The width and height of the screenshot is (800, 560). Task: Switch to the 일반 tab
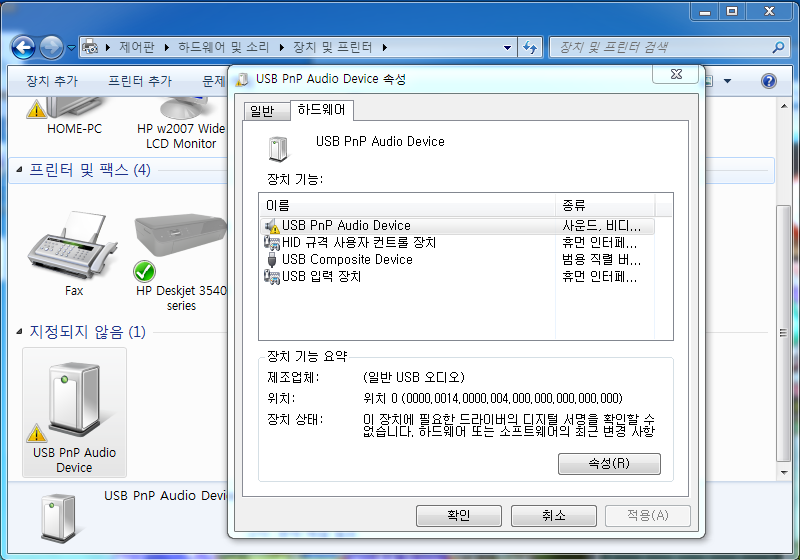(261, 111)
